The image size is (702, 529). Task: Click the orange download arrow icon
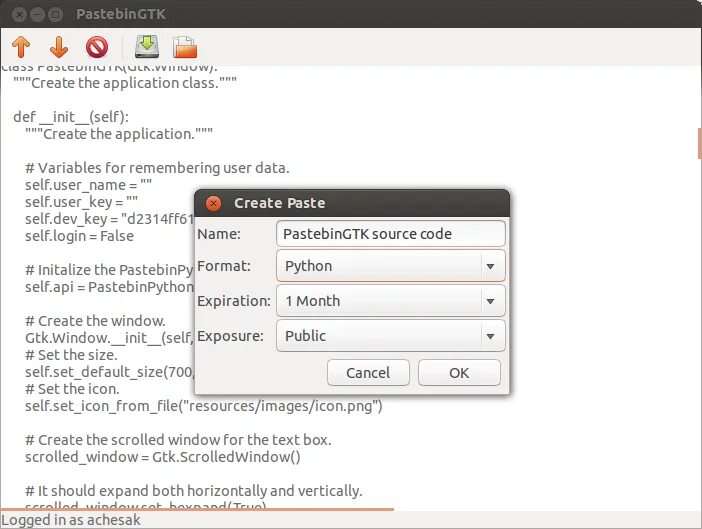coord(59,47)
